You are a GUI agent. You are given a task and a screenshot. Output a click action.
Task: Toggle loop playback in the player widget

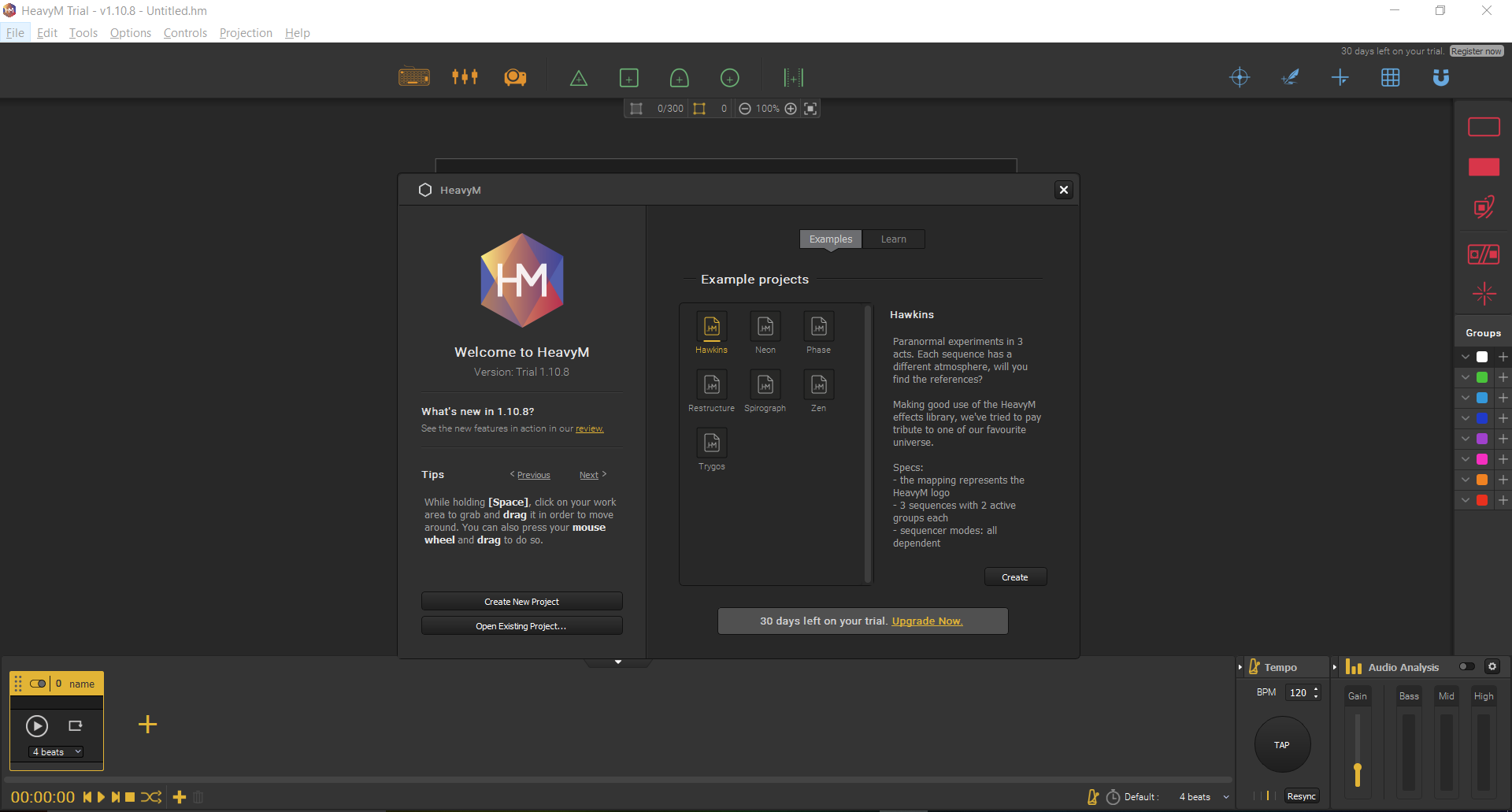[76, 725]
